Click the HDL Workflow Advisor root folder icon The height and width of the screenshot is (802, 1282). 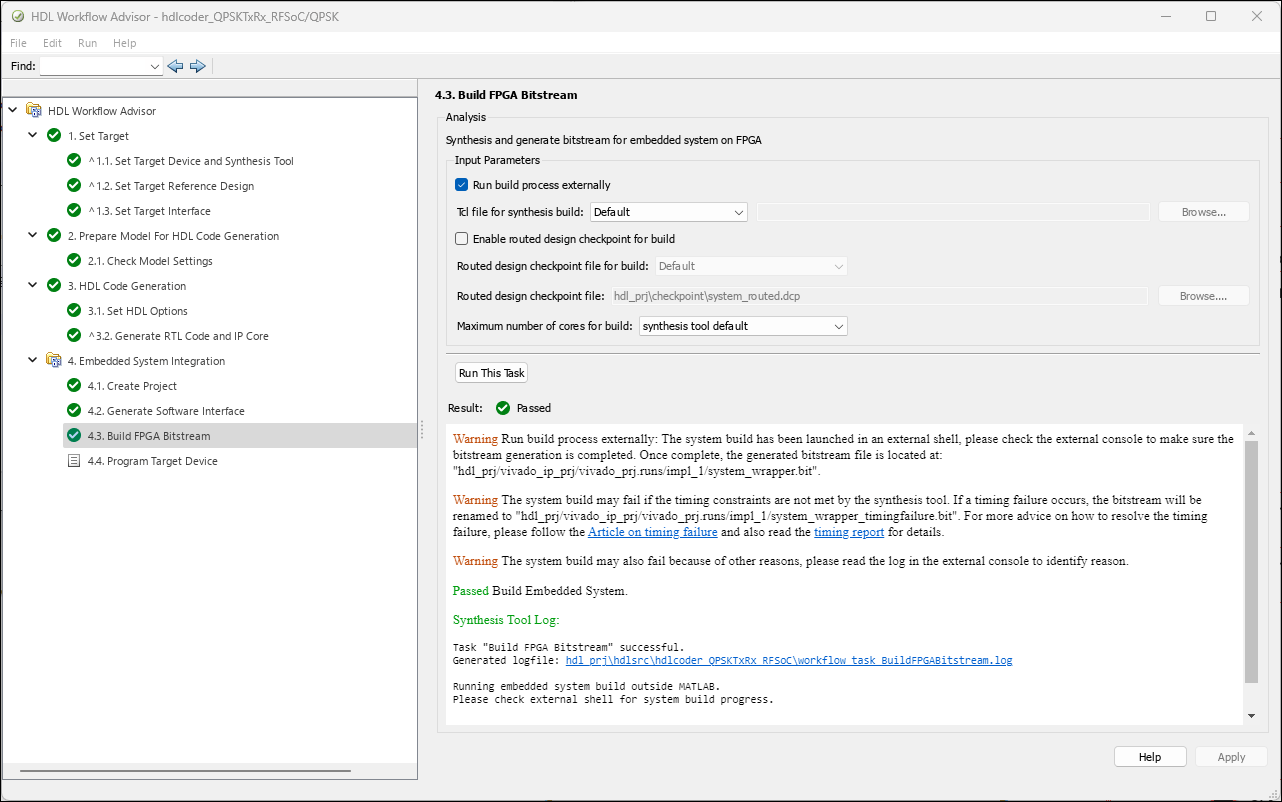point(34,111)
